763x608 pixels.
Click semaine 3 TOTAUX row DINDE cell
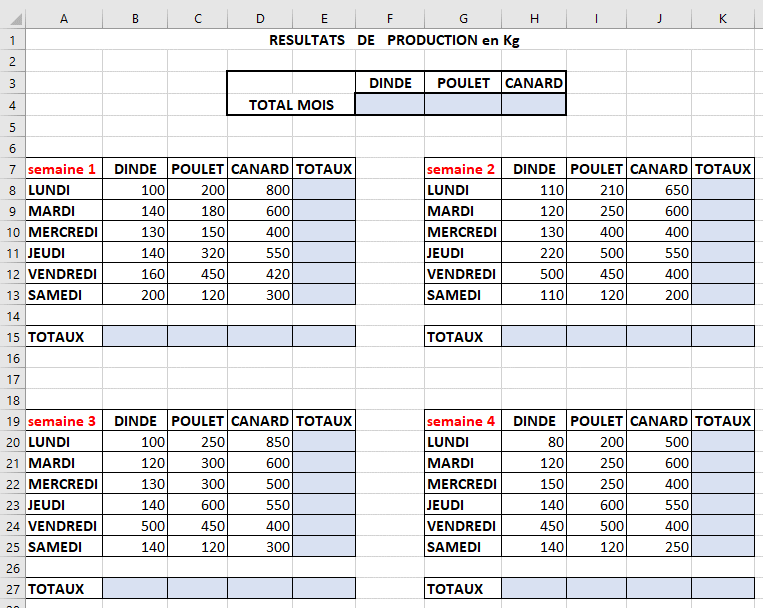click(x=134, y=589)
